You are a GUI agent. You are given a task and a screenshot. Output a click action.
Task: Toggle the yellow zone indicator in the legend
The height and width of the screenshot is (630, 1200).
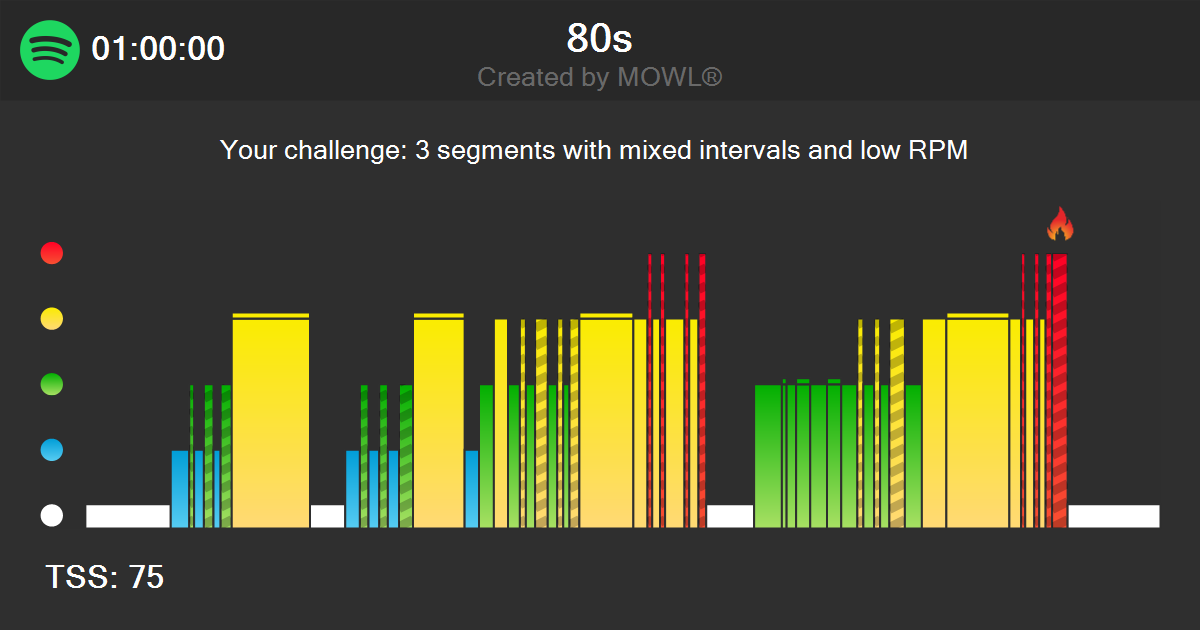click(51, 318)
